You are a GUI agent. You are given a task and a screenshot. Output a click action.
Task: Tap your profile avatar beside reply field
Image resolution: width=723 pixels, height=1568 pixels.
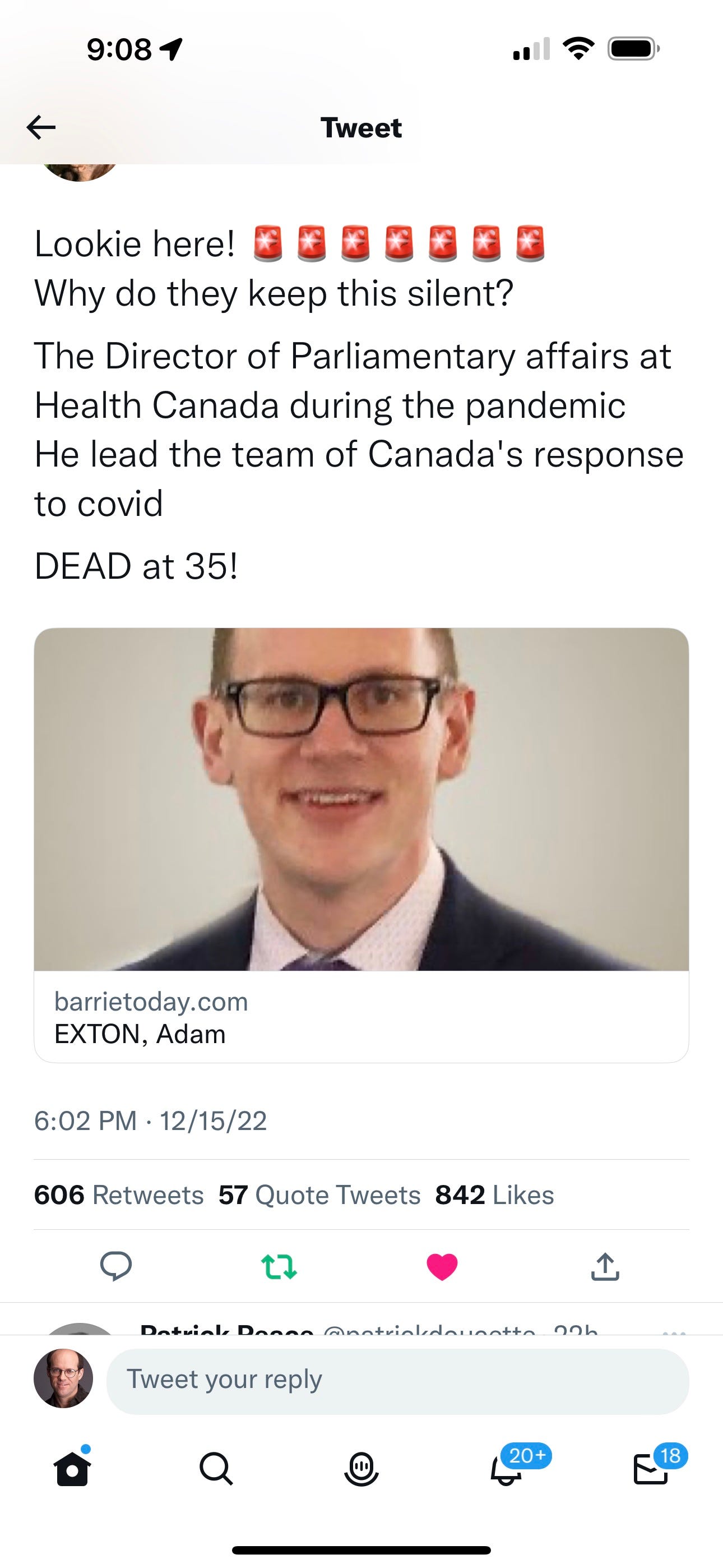(x=63, y=1380)
